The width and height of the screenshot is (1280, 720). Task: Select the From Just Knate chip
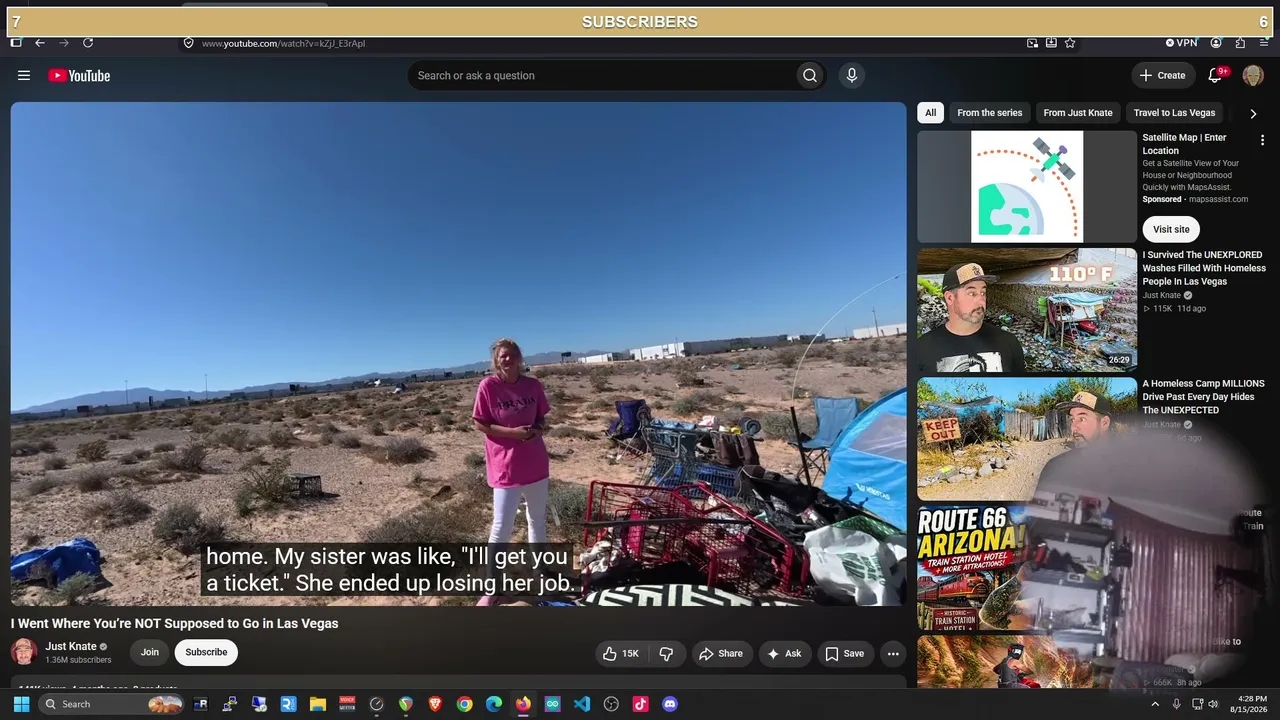[x=1078, y=113]
